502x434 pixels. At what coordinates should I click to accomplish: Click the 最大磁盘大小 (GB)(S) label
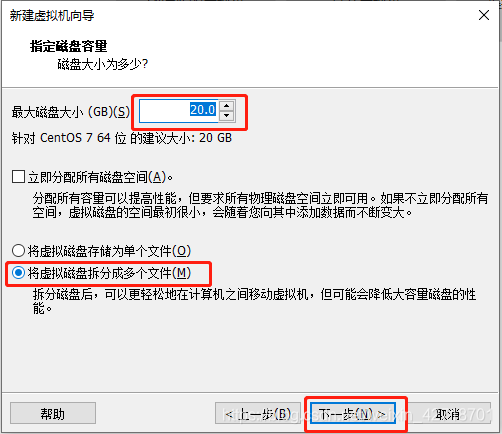71,112
